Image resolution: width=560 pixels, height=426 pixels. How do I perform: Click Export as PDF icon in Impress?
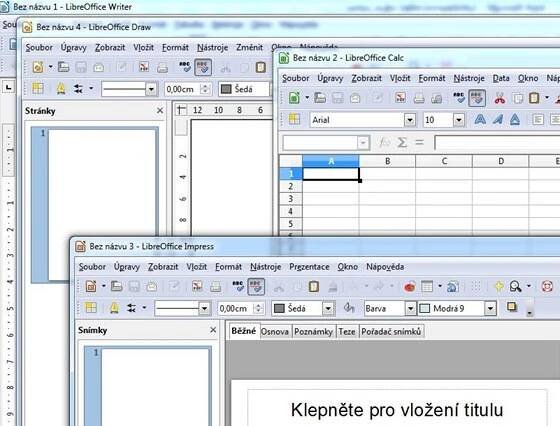coord(197,286)
